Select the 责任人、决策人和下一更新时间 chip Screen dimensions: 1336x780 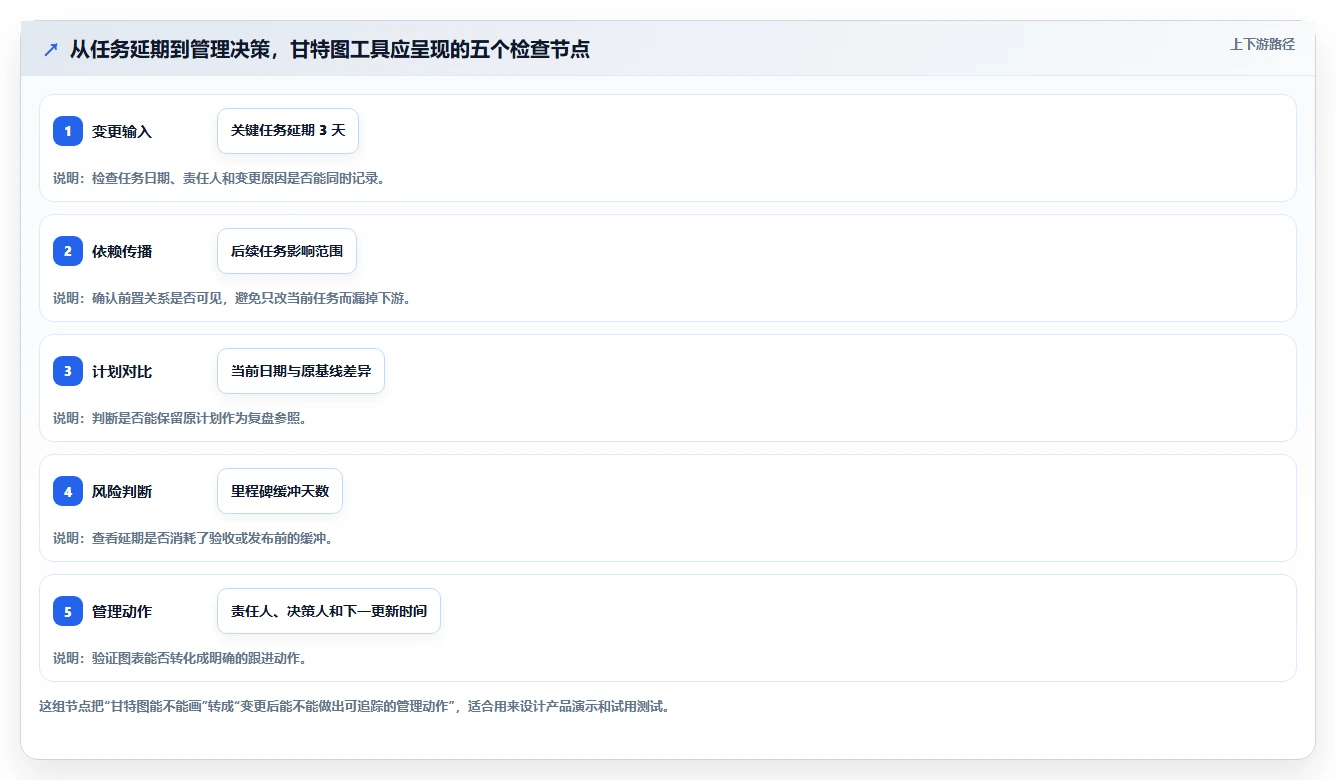click(x=329, y=611)
